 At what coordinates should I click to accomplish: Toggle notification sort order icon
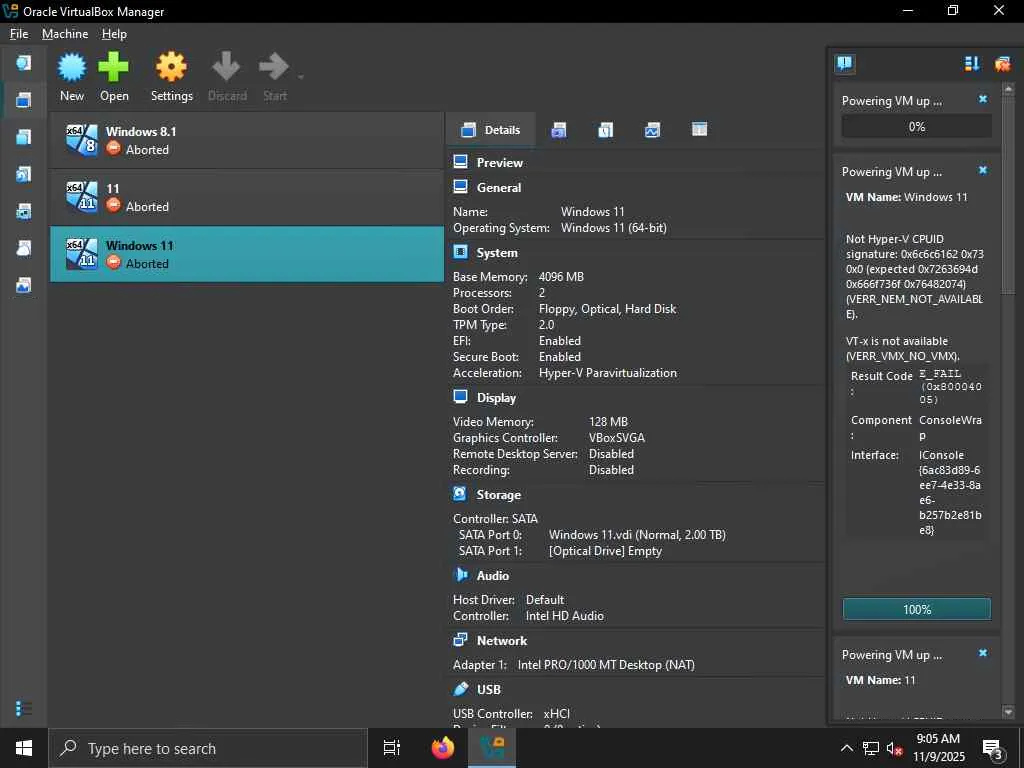(x=972, y=63)
